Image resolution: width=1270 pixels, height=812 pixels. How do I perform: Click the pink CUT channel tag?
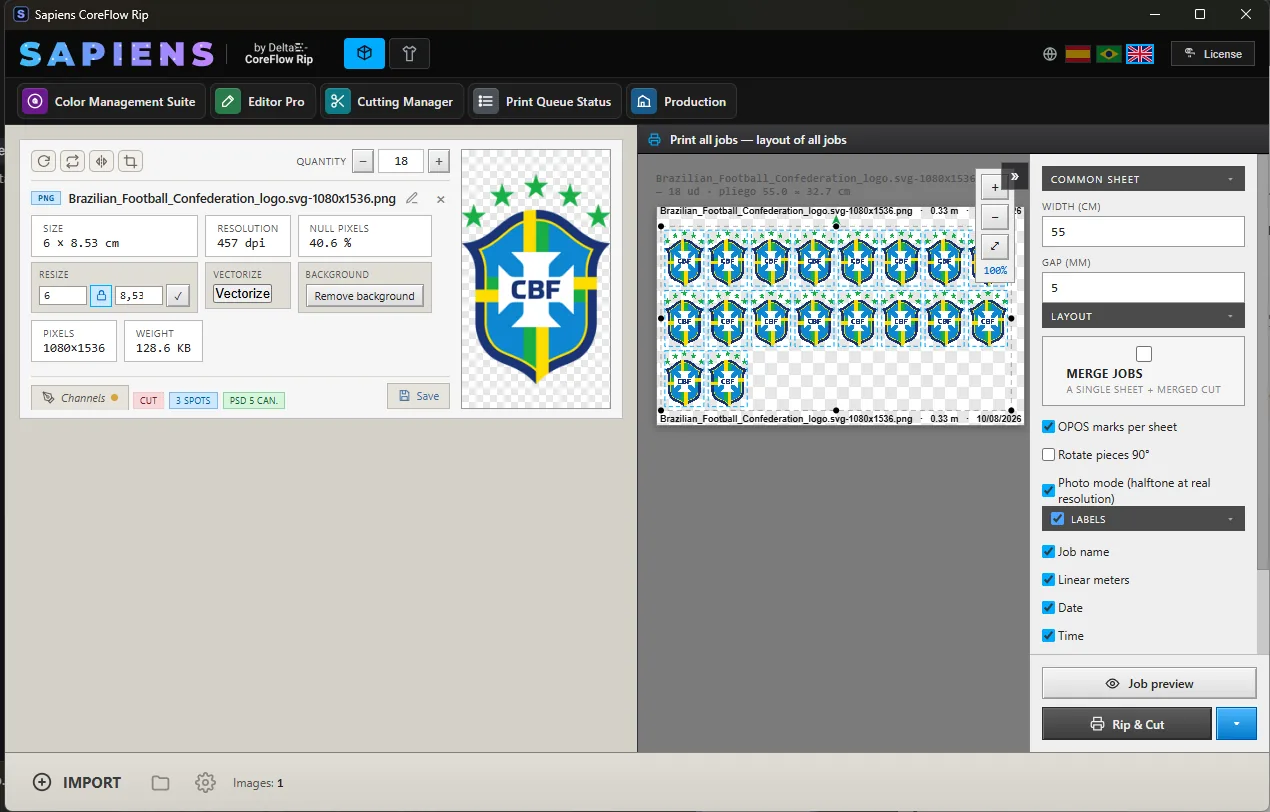(148, 400)
